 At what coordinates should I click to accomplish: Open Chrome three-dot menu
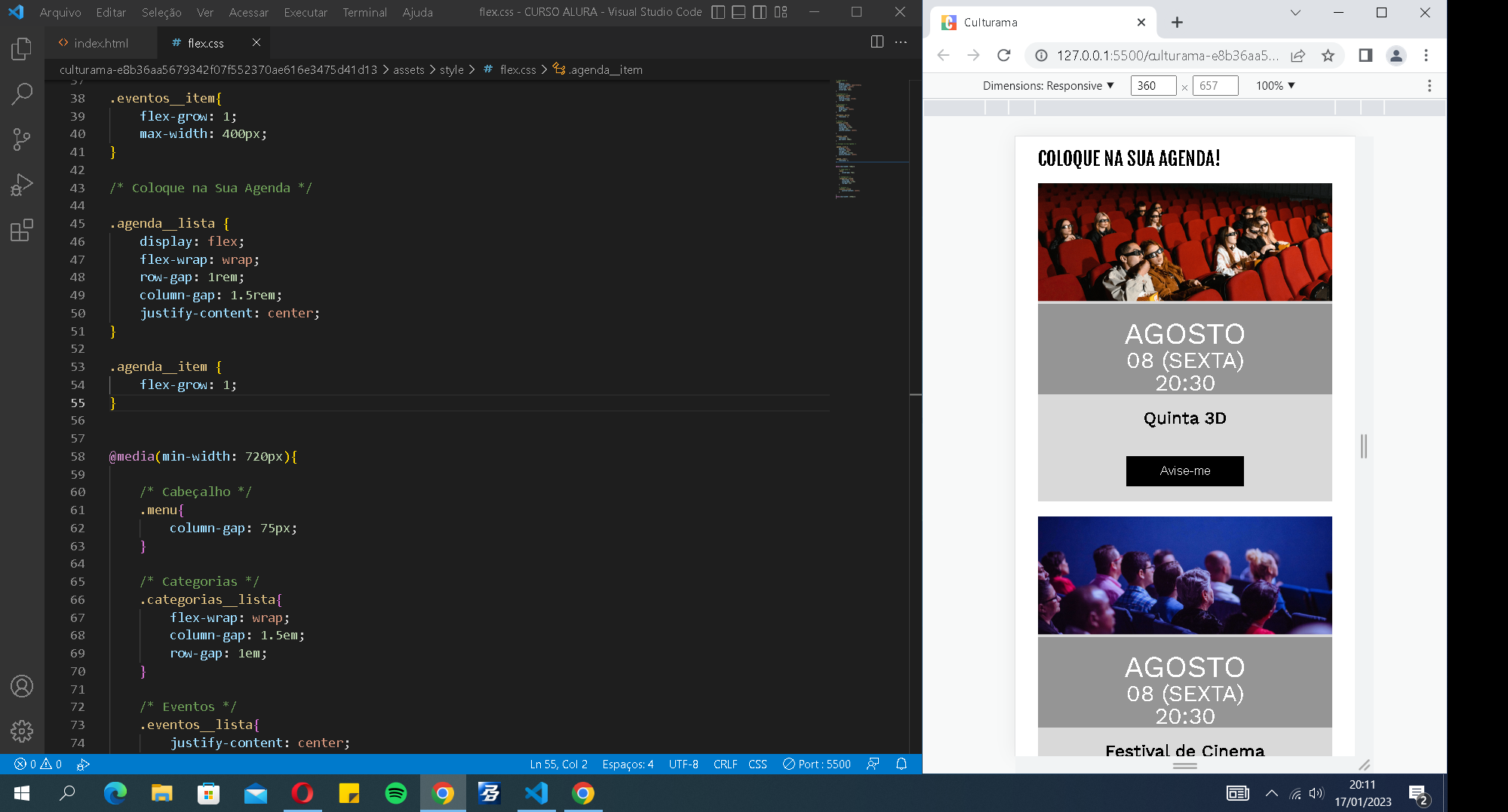pyautogui.click(x=1426, y=55)
